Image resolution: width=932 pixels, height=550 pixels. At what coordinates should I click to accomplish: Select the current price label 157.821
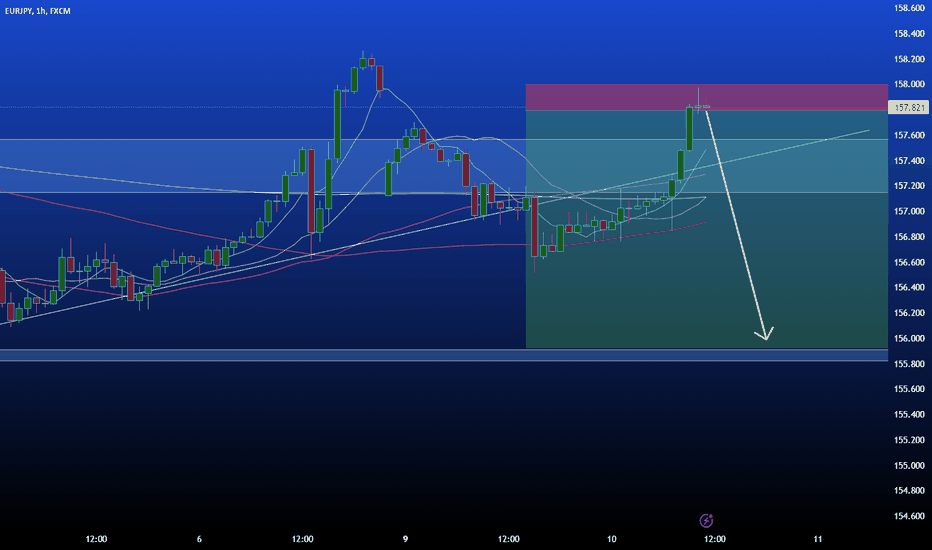(909, 108)
